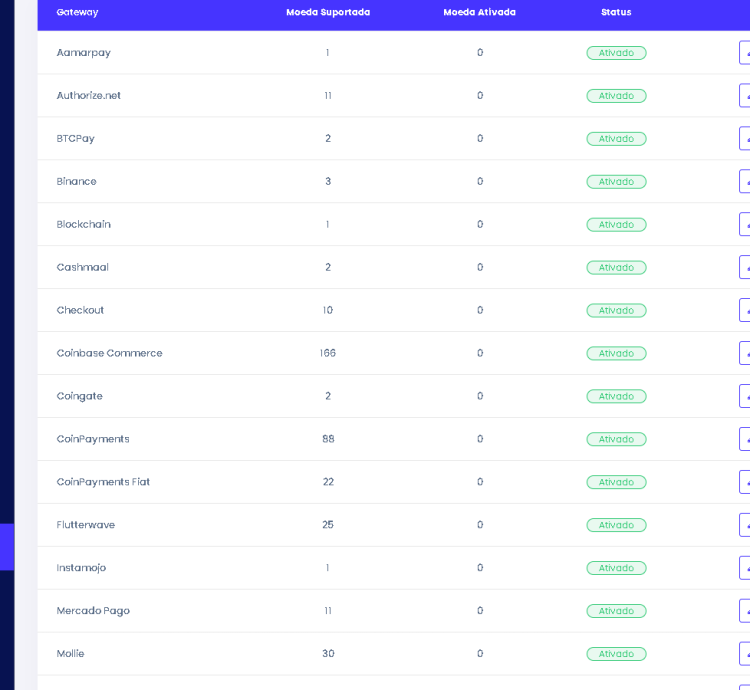Screen dimensions: 750x690
Task: Click the Moeda Ativada column header
Action: click(x=479, y=12)
